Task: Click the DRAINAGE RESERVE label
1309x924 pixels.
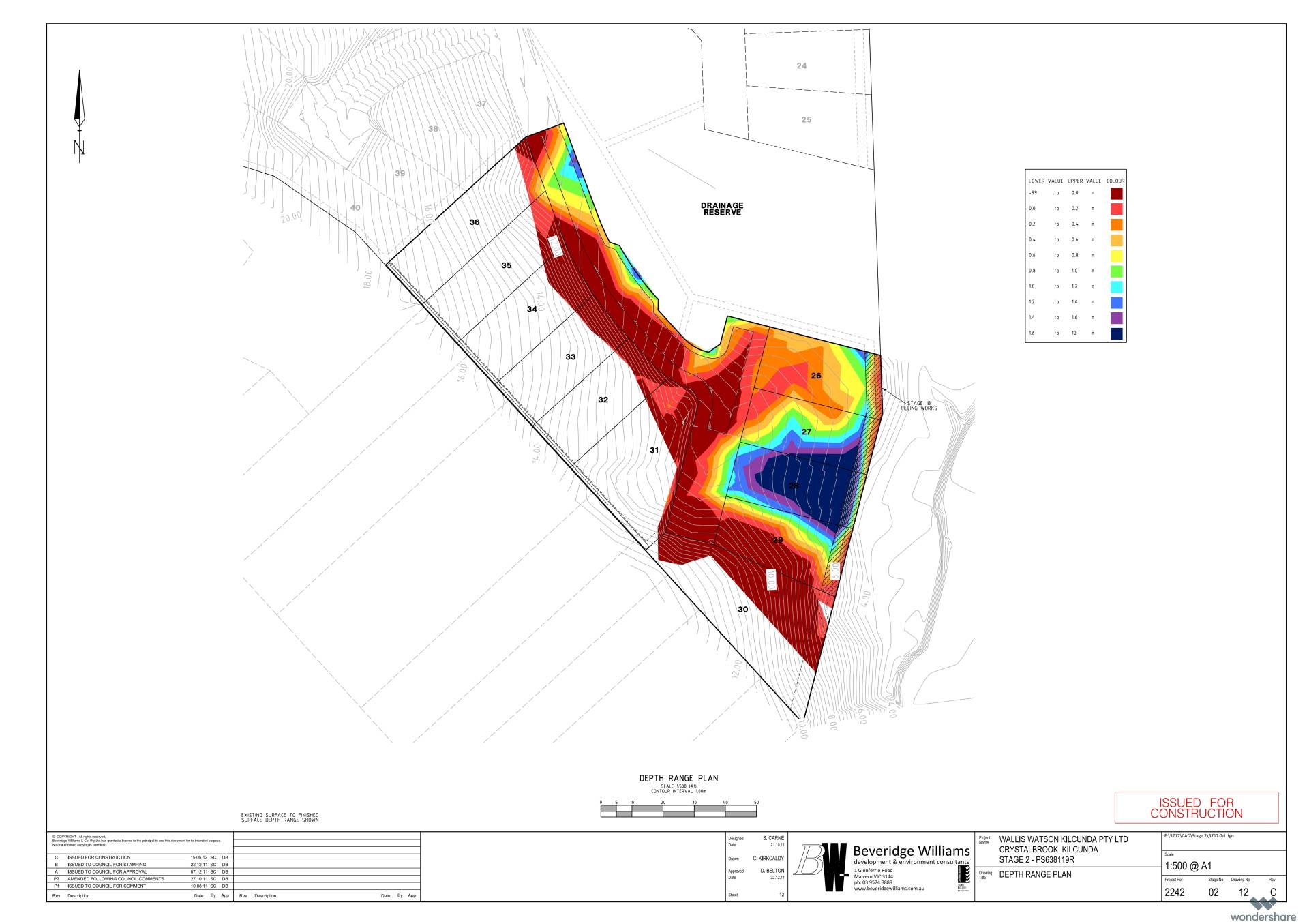Action: [x=722, y=209]
